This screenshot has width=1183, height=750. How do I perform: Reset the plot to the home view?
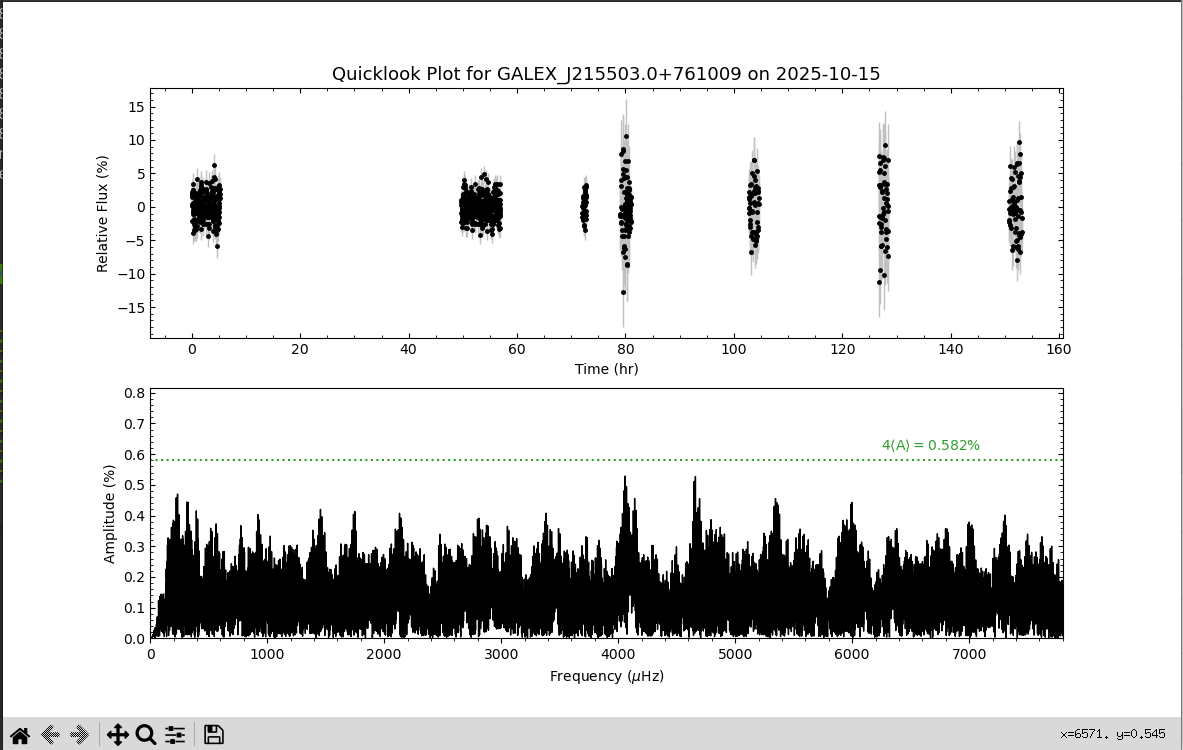19,735
